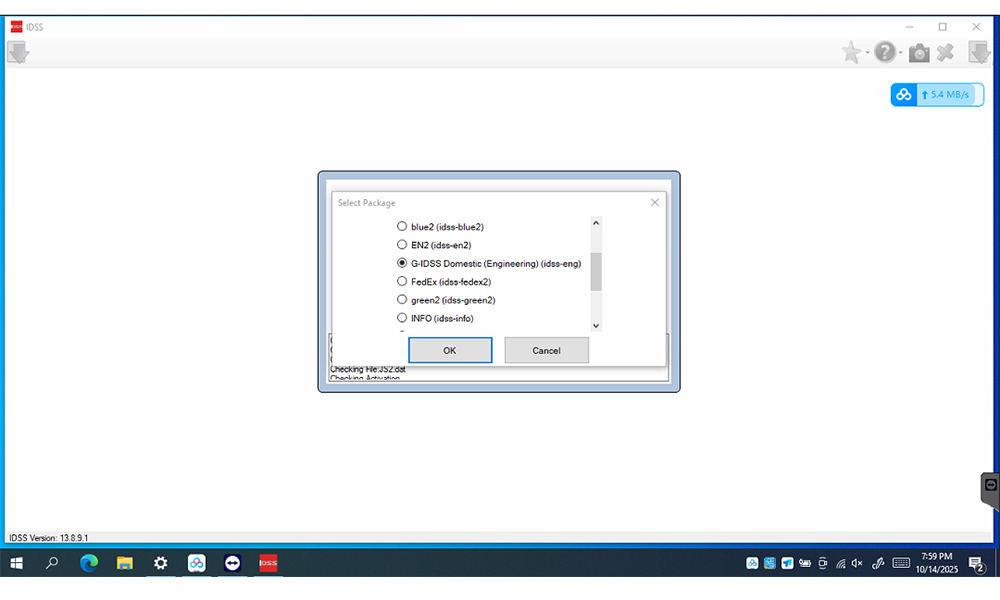This screenshot has height=600, width=1000.
Task: Click the star favorites icon in toolbar
Action: 851,53
